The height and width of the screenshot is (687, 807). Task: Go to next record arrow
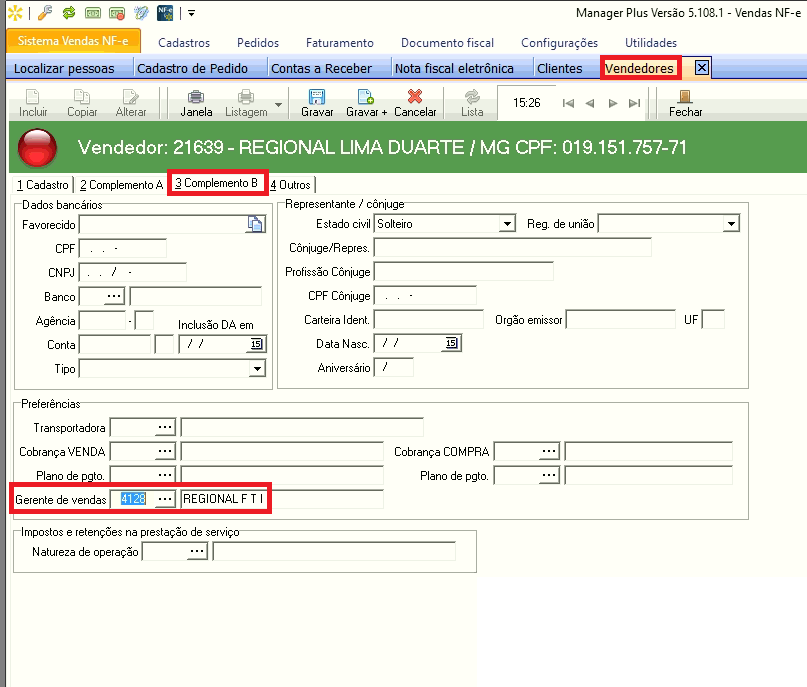pyautogui.click(x=612, y=103)
